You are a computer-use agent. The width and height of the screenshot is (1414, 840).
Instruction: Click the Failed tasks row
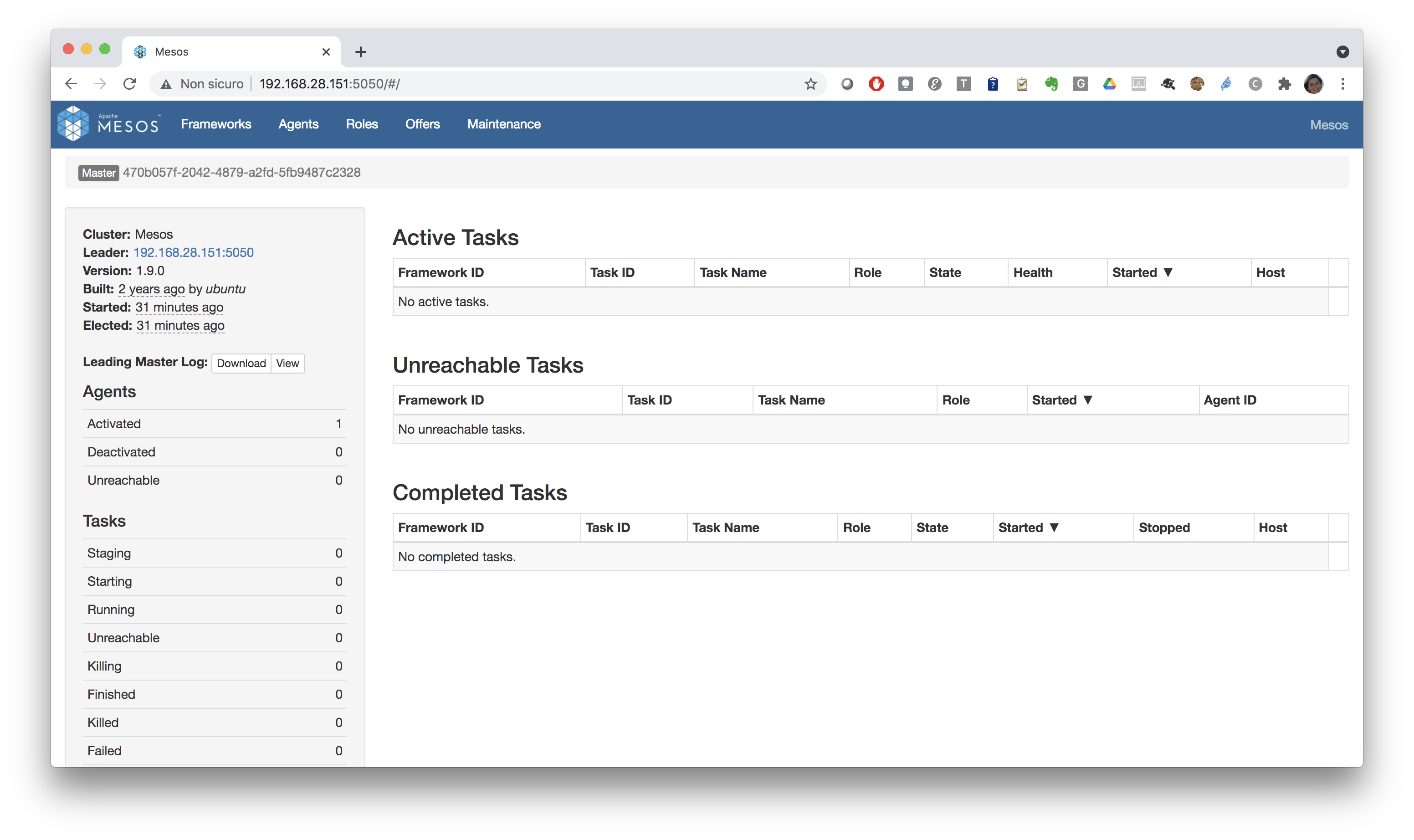point(215,751)
